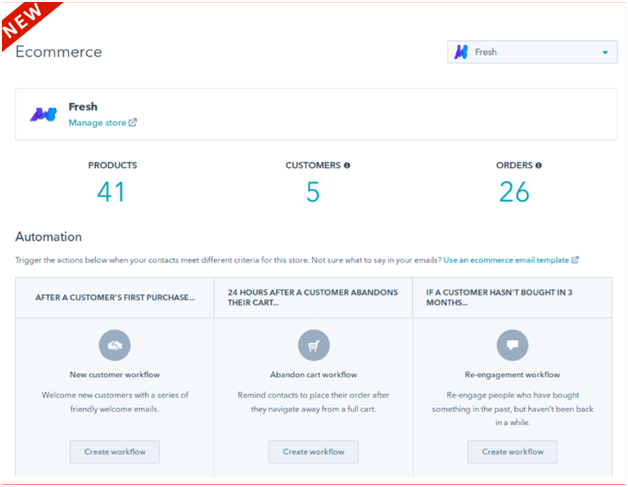The image size is (628, 487).
Task: Click the info icon next to ORDERS
Action: point(539,165)
